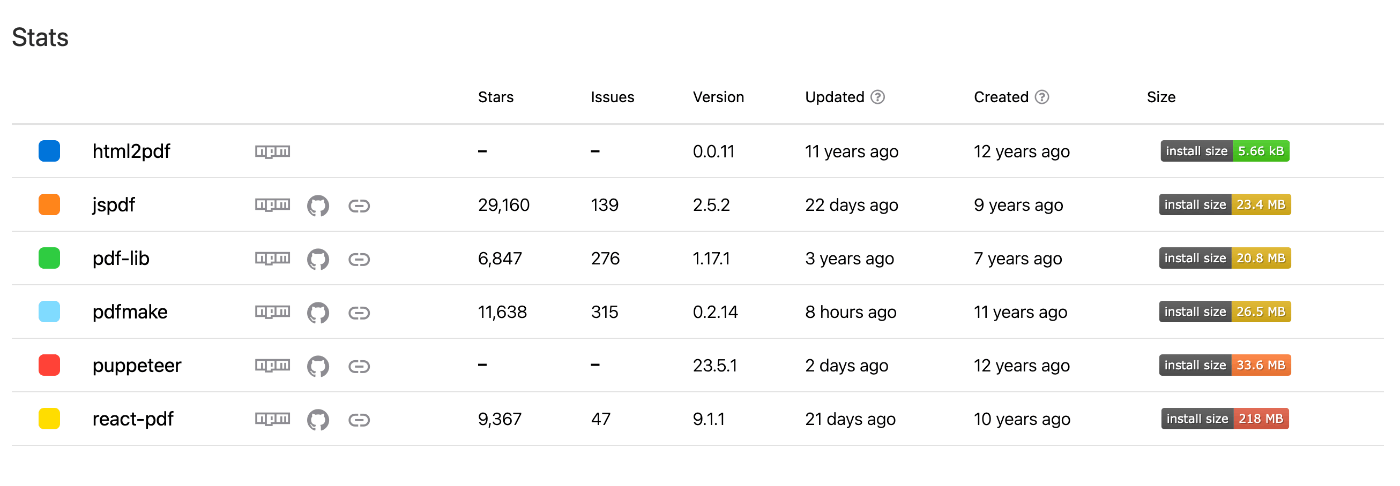The width and height of the screenshot is (1400, 486).
Task: Click the light blue swatch for pdfmake
Action: point(49,312)
